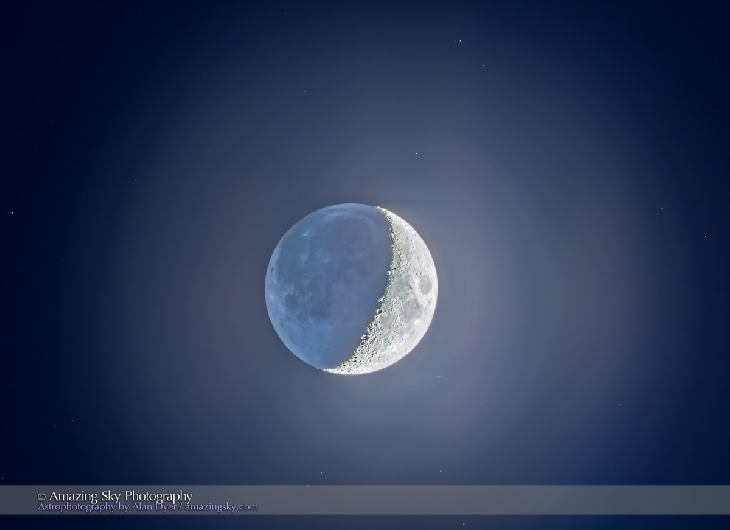Click the star just below the Moon's right side
730x530 pixels.
[x=437, y=378]
